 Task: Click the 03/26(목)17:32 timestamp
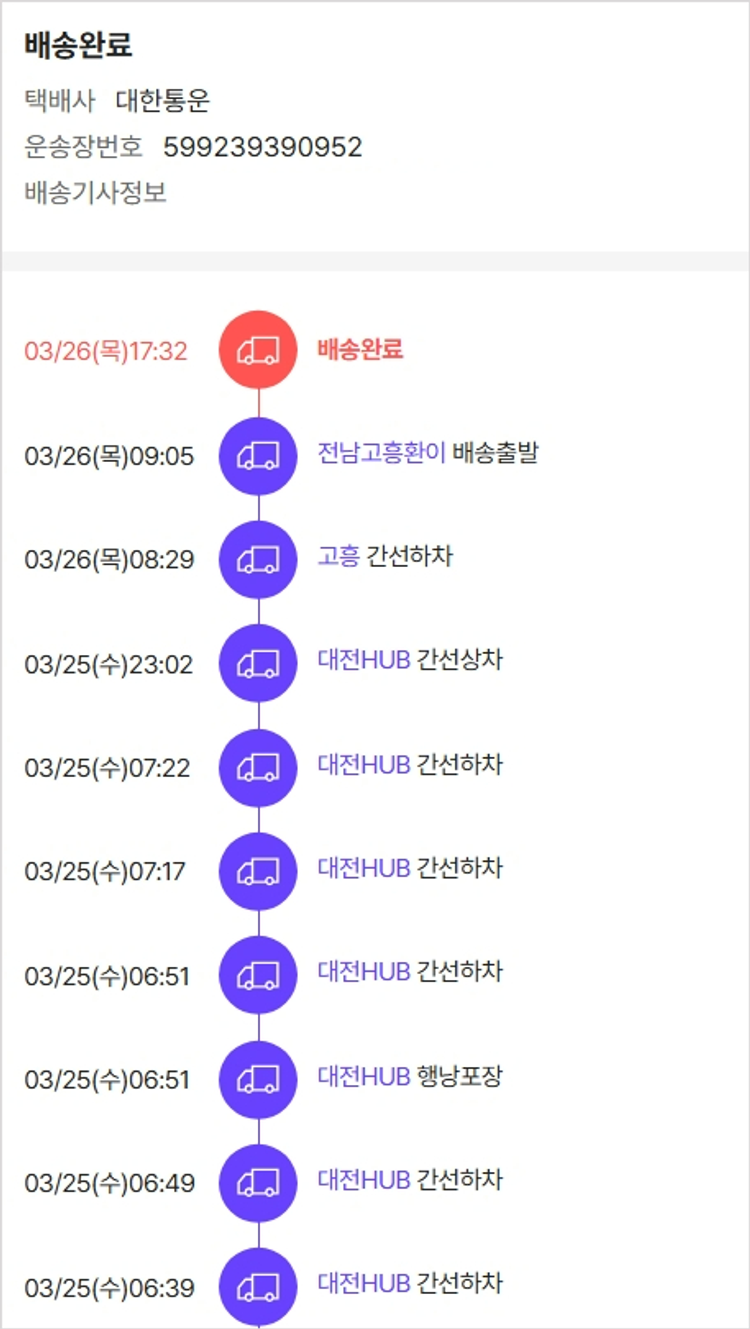pyautogui.click(x=106, y=351)
